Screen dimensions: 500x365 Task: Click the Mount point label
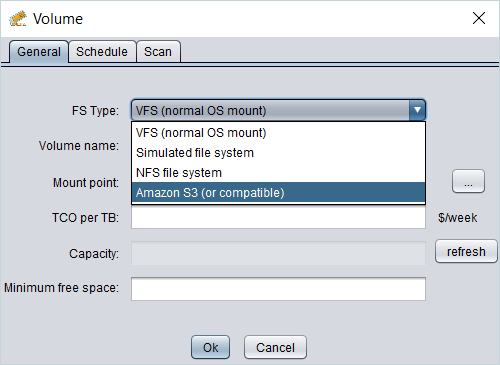[86, 183]
